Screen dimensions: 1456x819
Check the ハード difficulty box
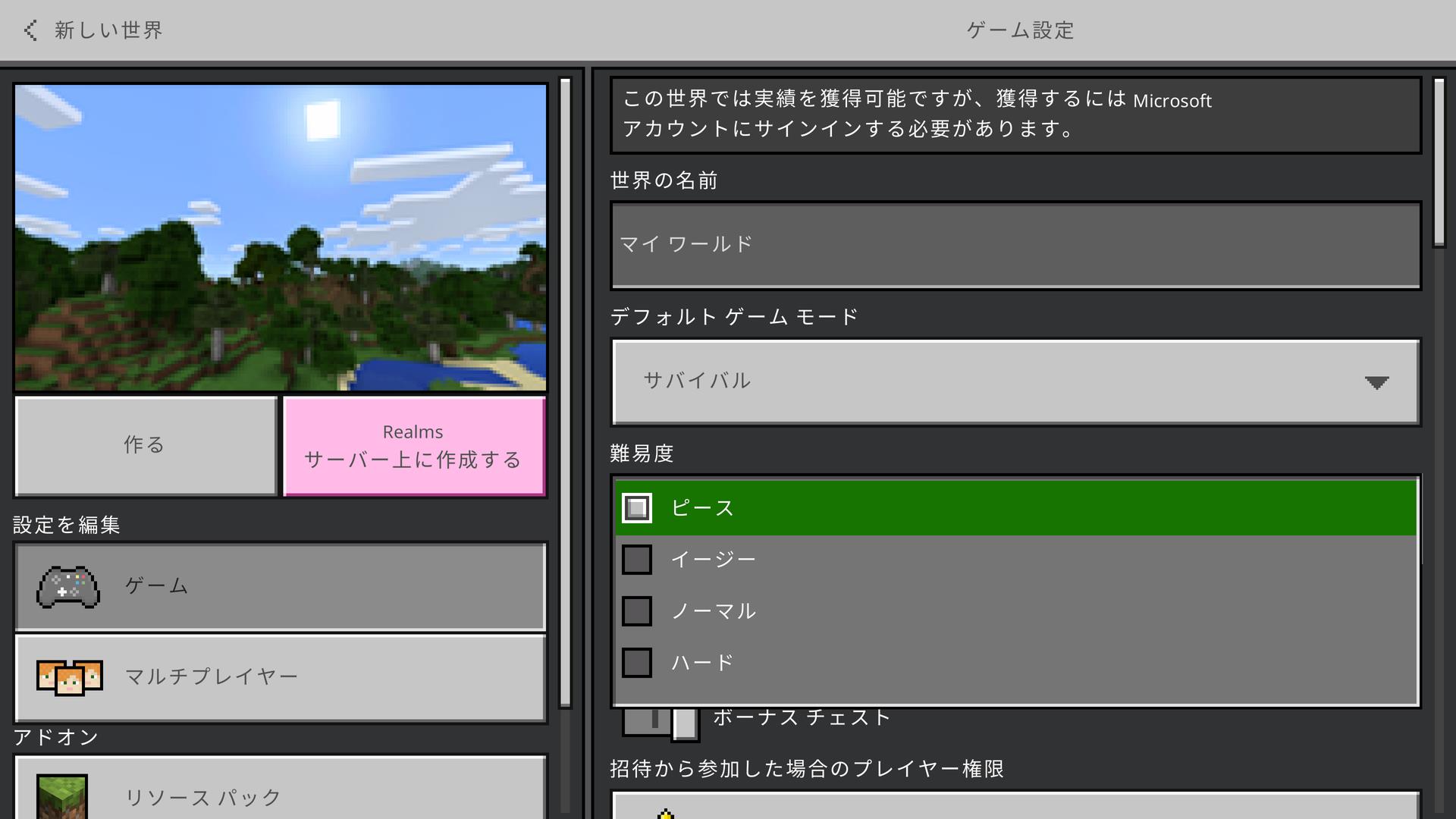coord(636,662)
